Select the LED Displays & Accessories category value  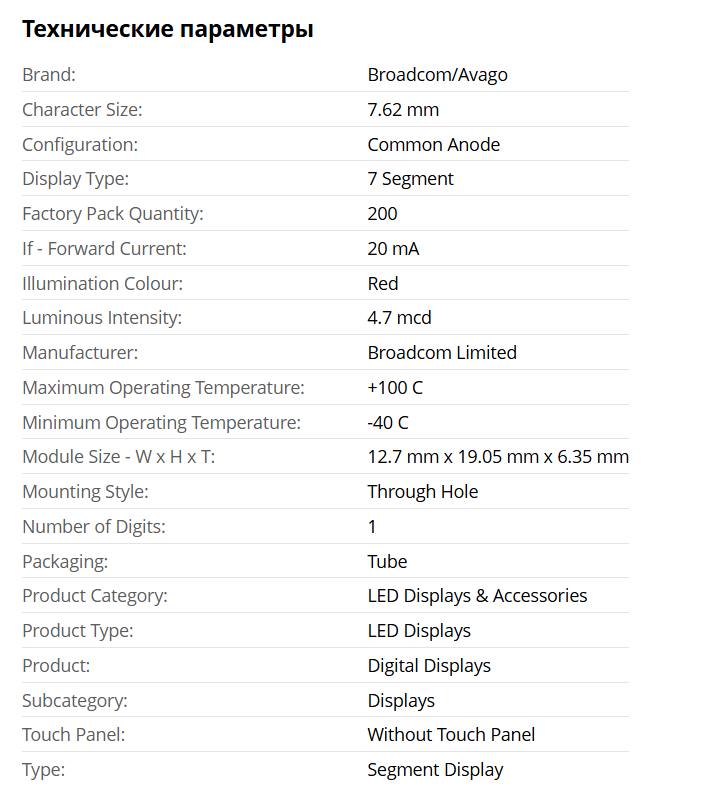click(x=477, y=596)
